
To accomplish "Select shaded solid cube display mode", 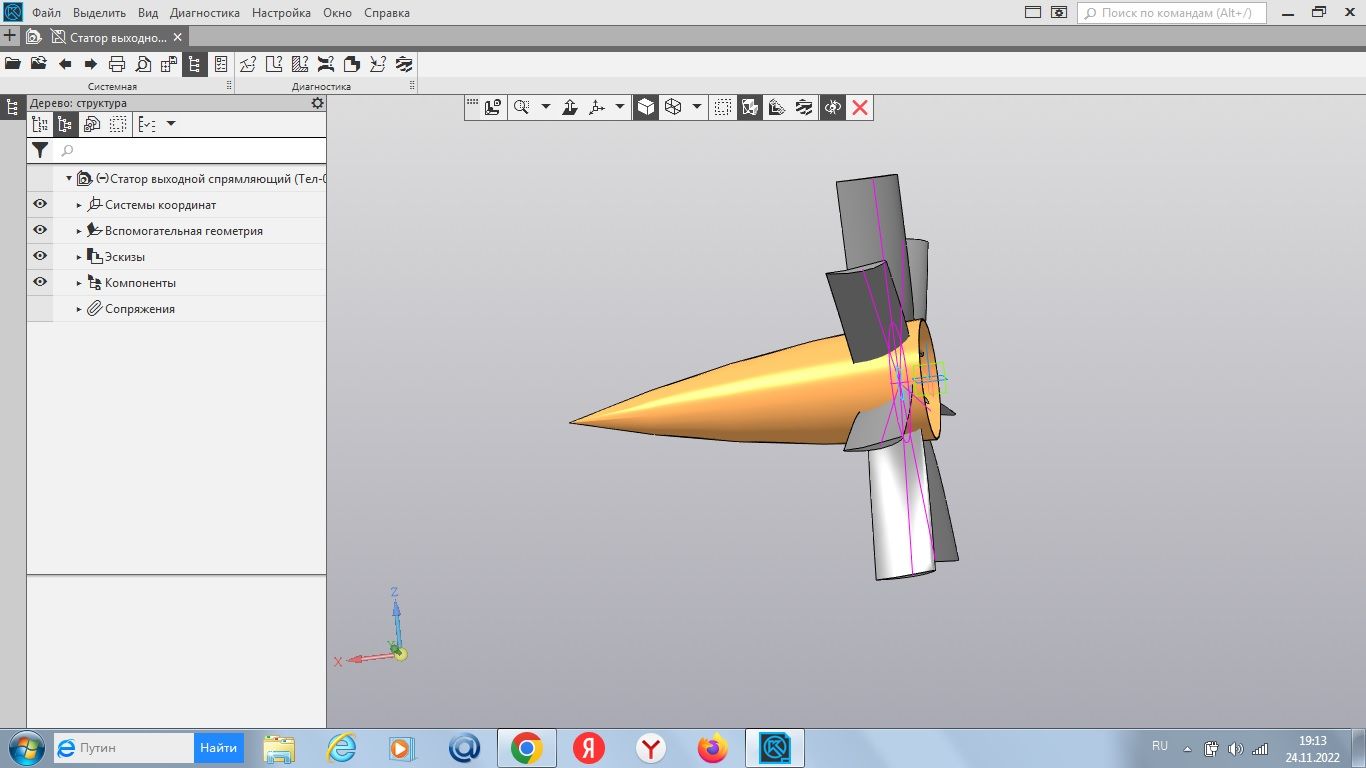I will coord(646,107).
